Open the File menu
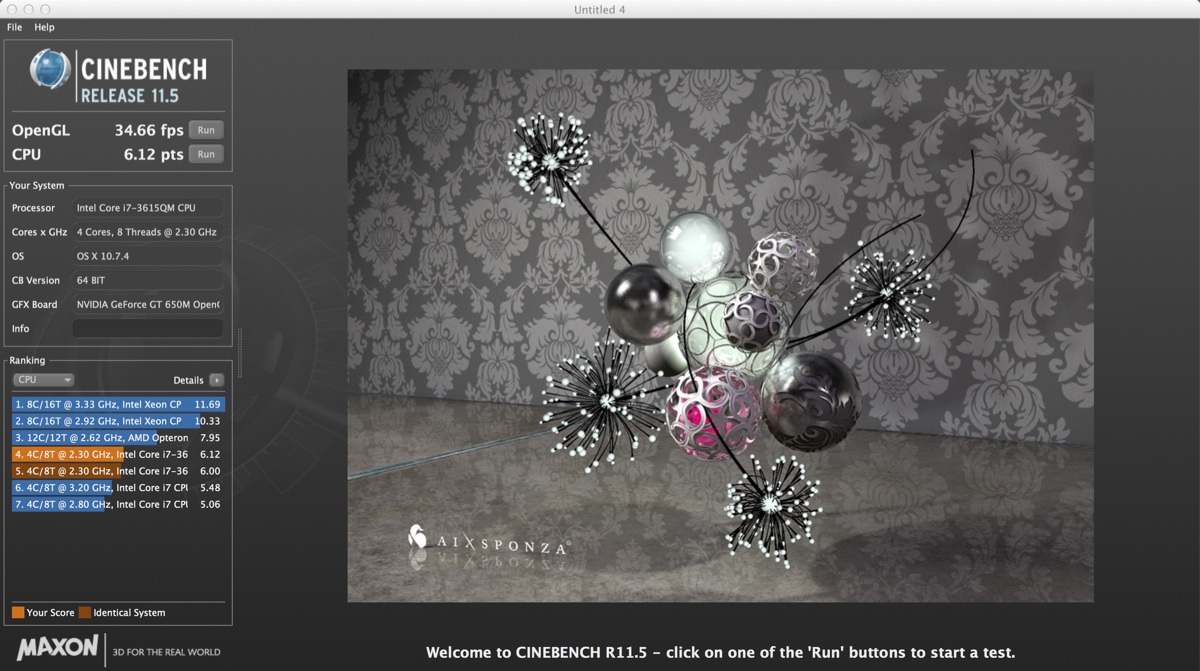The image size is (1200, 671). click(14, 27)
